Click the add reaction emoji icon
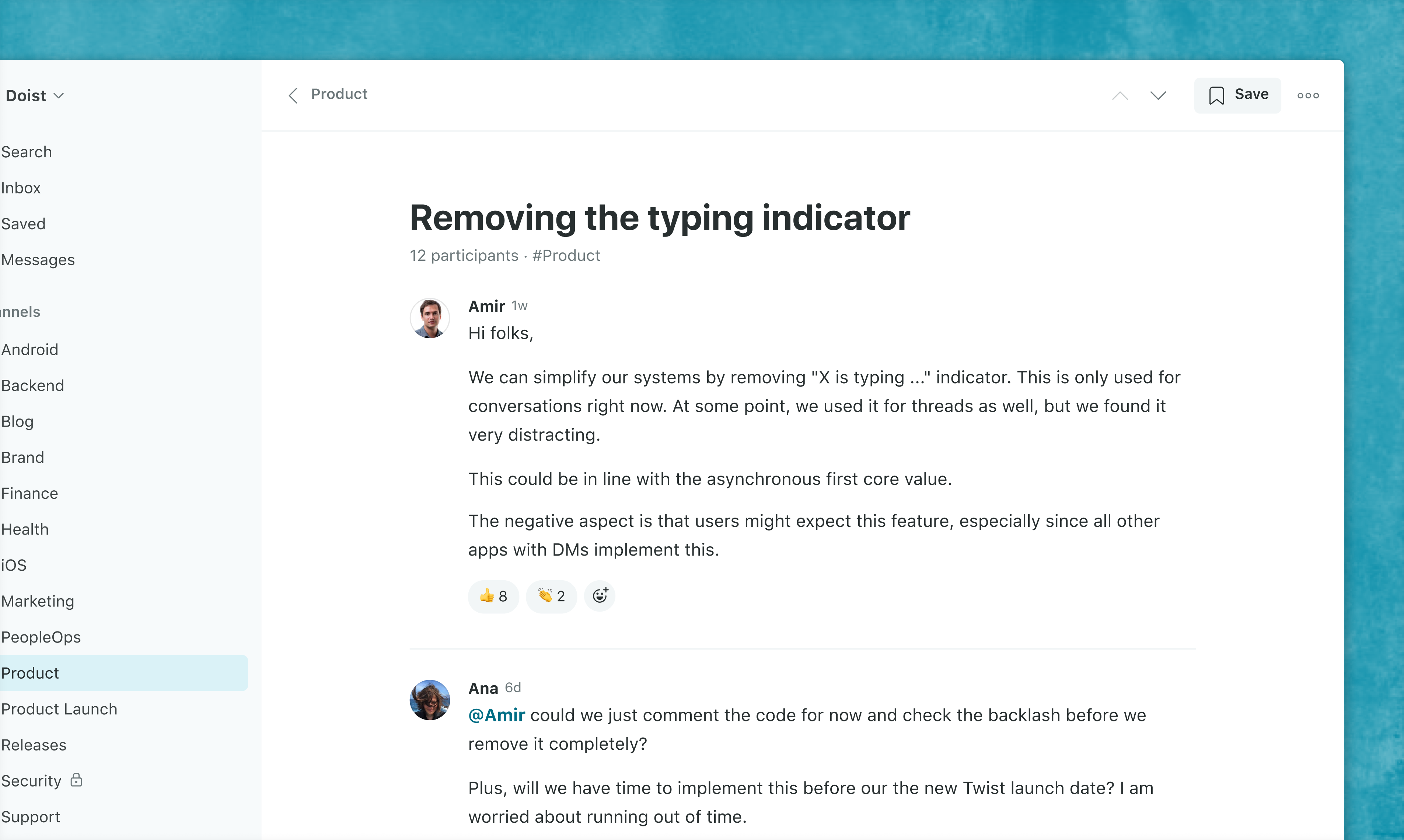The height and width of the screenshot is (840, 1404). click(600, 595)
